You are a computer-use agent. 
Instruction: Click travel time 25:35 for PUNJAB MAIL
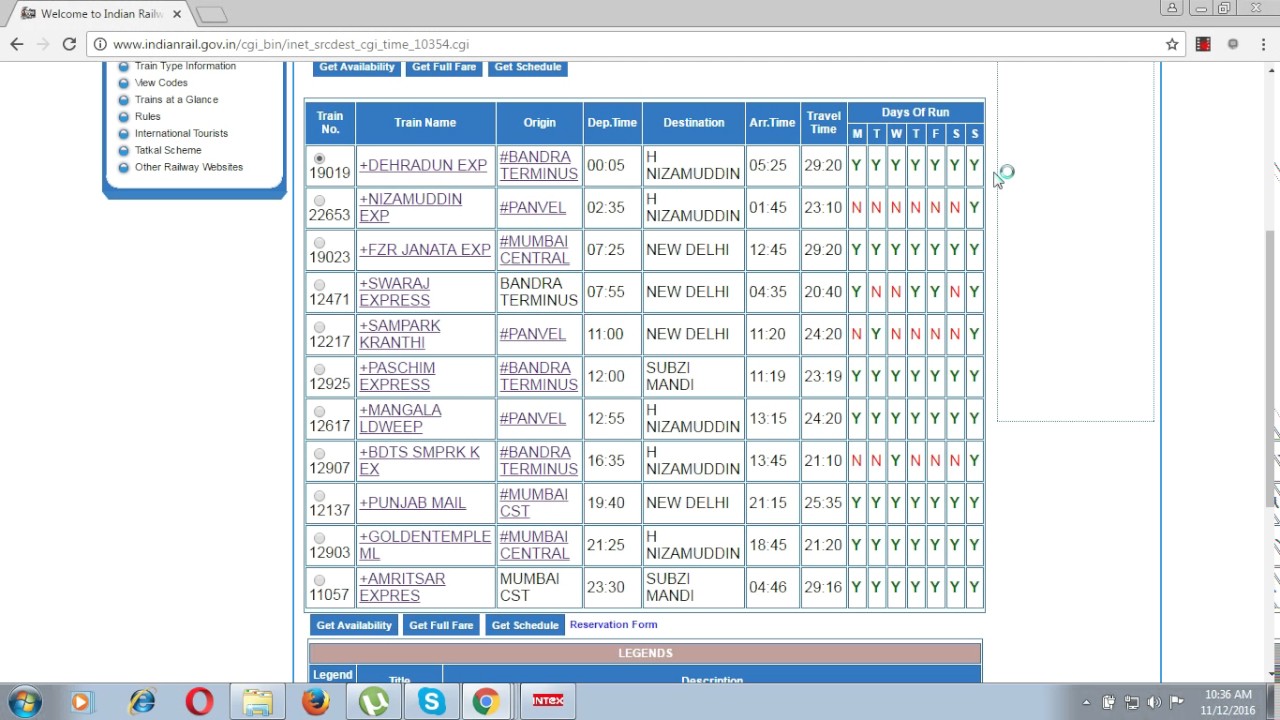click(x=823, y=503)
